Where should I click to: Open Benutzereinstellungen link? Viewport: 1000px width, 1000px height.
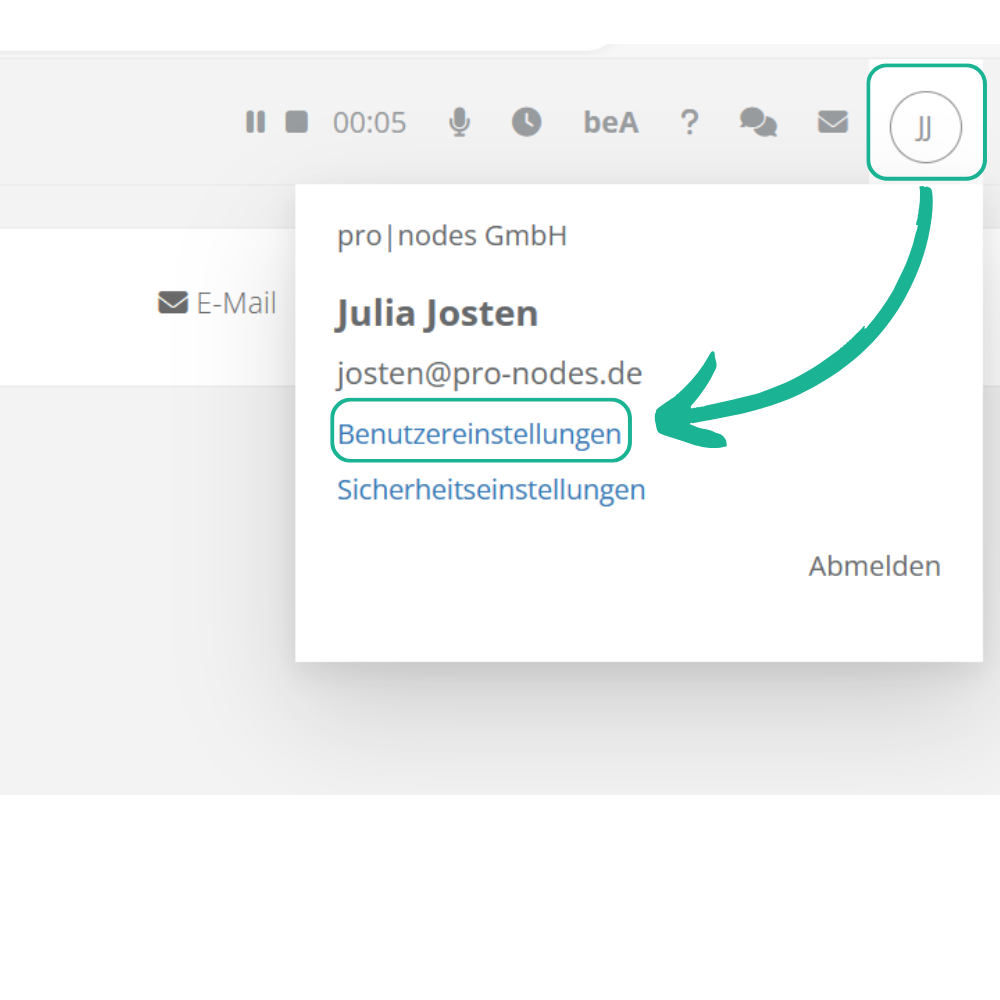[x=480, y=435]
